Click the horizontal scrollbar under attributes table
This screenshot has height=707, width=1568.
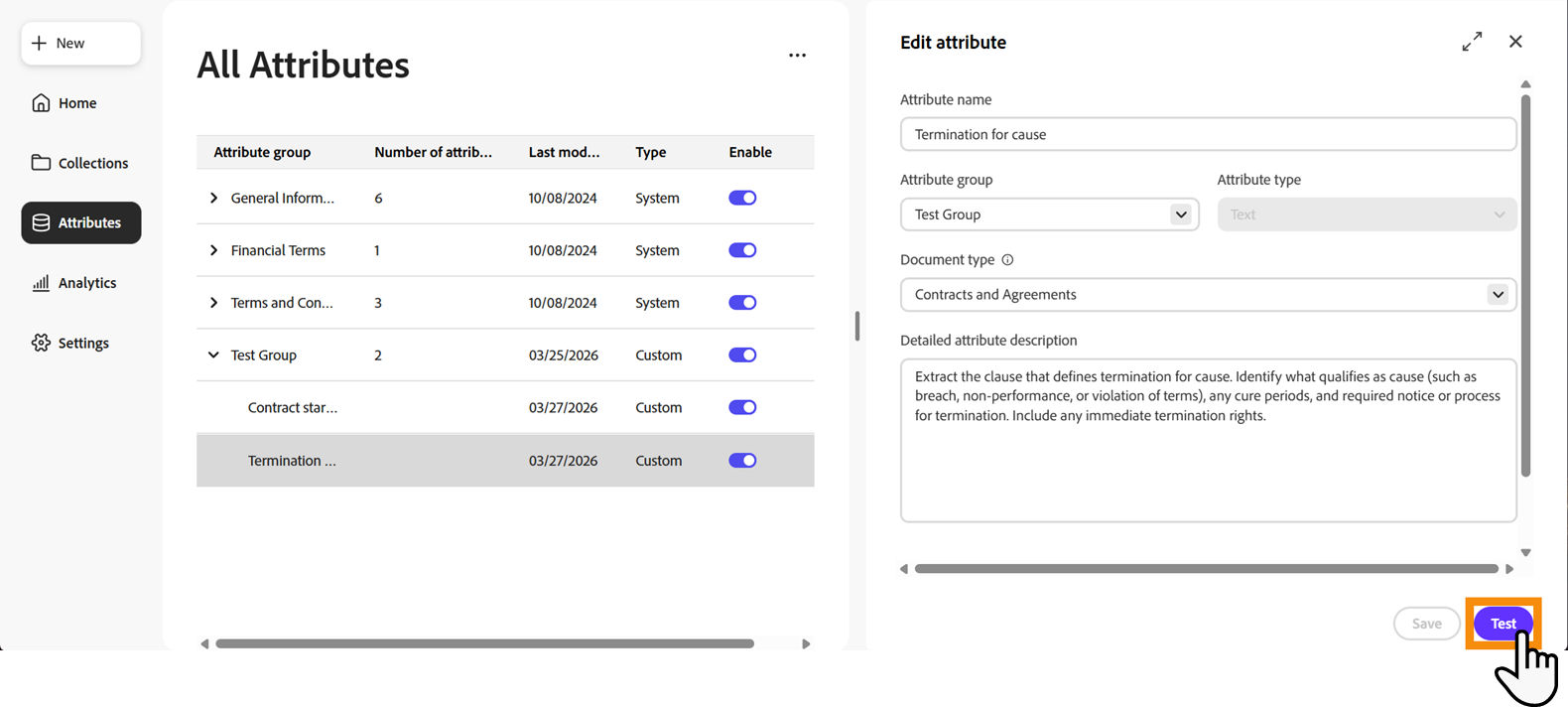pos(484,643)
